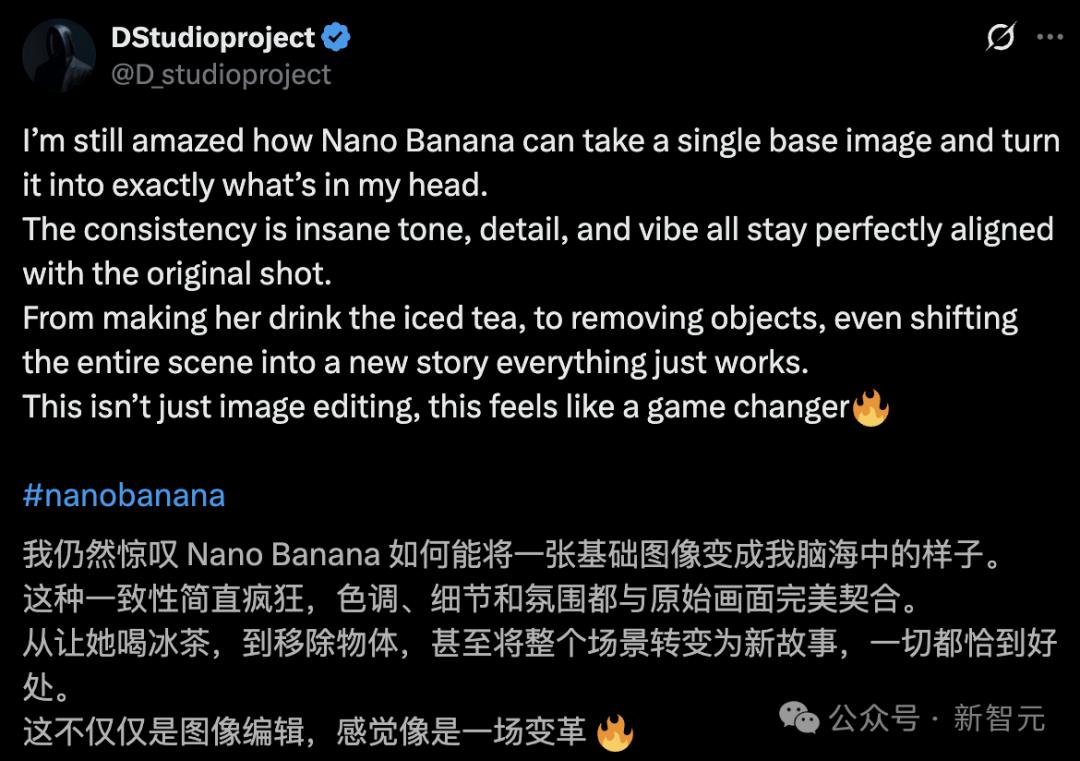Click the line "I'm still amazed how Nano Banana"

pos(541,141)
